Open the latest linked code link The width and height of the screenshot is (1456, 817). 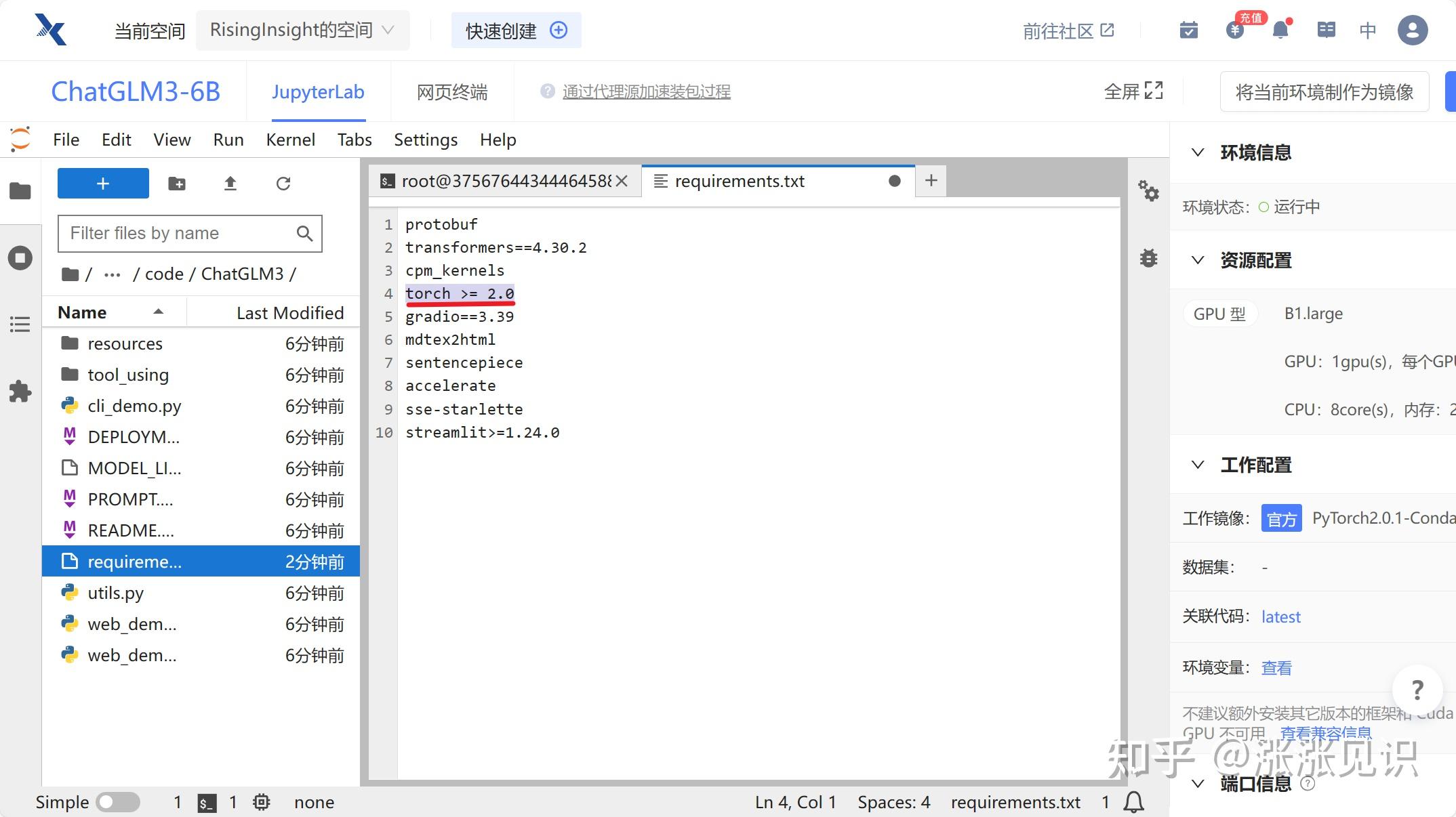1280,616
